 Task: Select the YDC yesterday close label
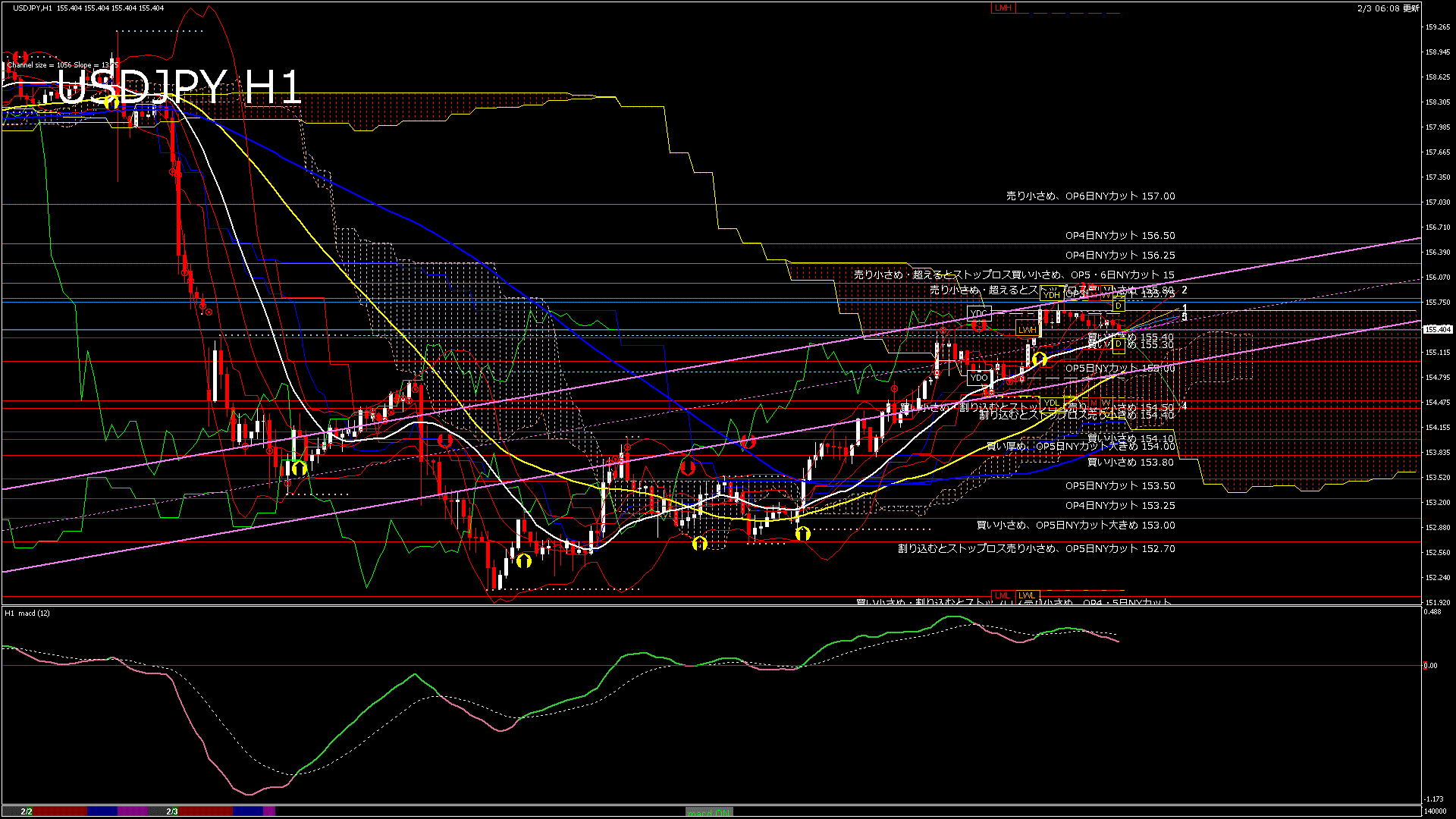[979, 313]
